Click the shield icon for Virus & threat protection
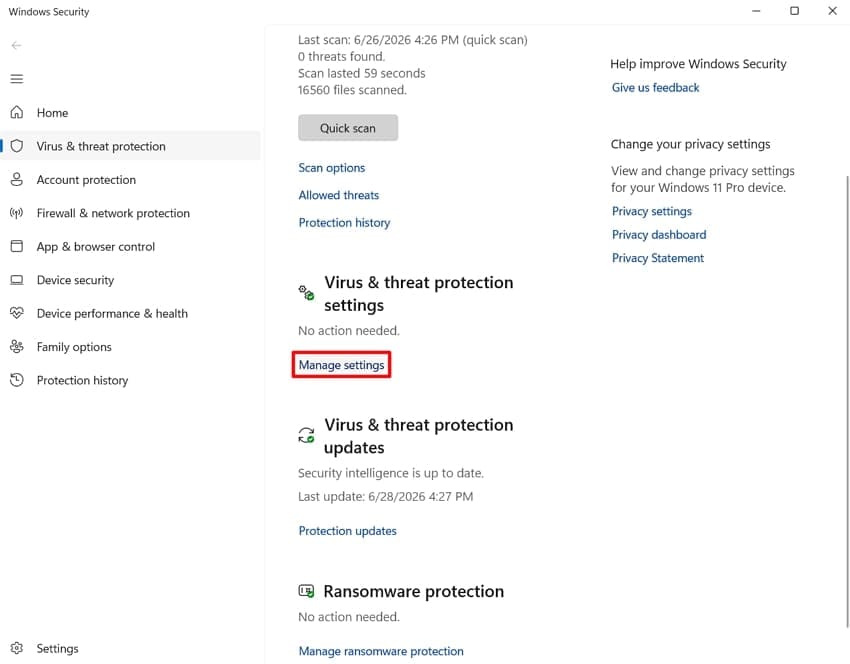This screenshot has width=850, height=664. 17,146
